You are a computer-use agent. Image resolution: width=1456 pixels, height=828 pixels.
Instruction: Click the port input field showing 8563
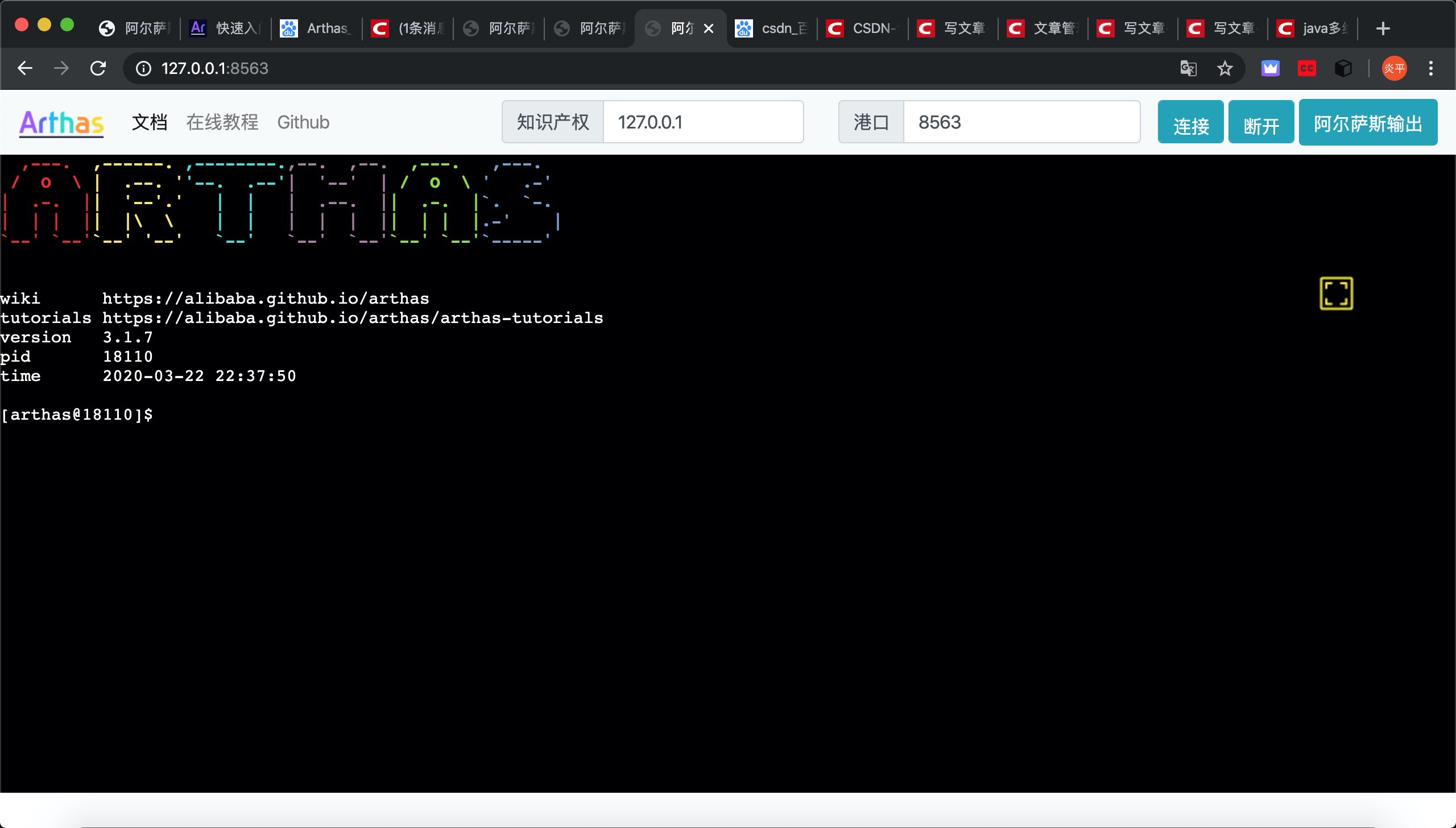(1021, 122)
